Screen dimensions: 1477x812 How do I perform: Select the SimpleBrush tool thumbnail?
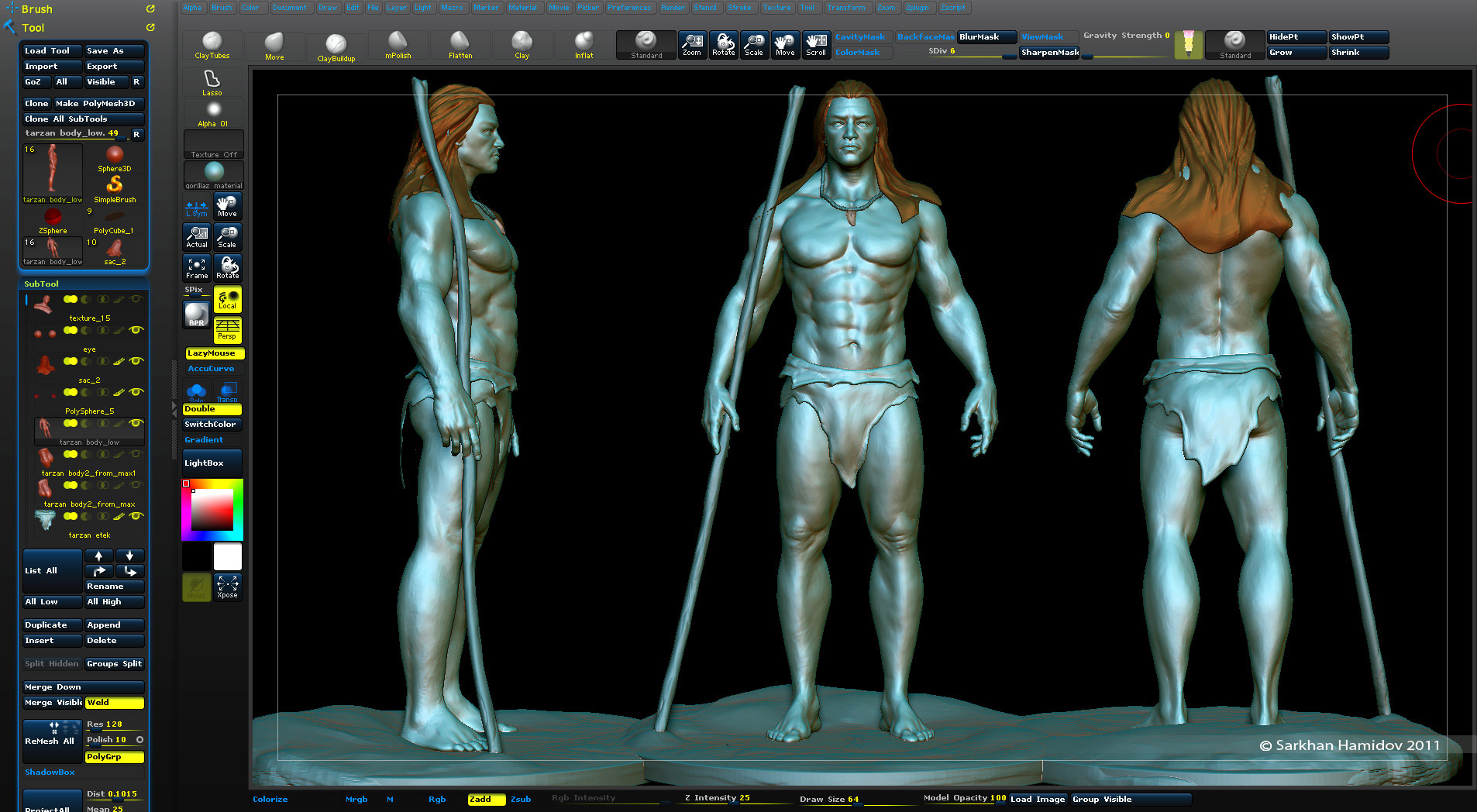point(115,189)
